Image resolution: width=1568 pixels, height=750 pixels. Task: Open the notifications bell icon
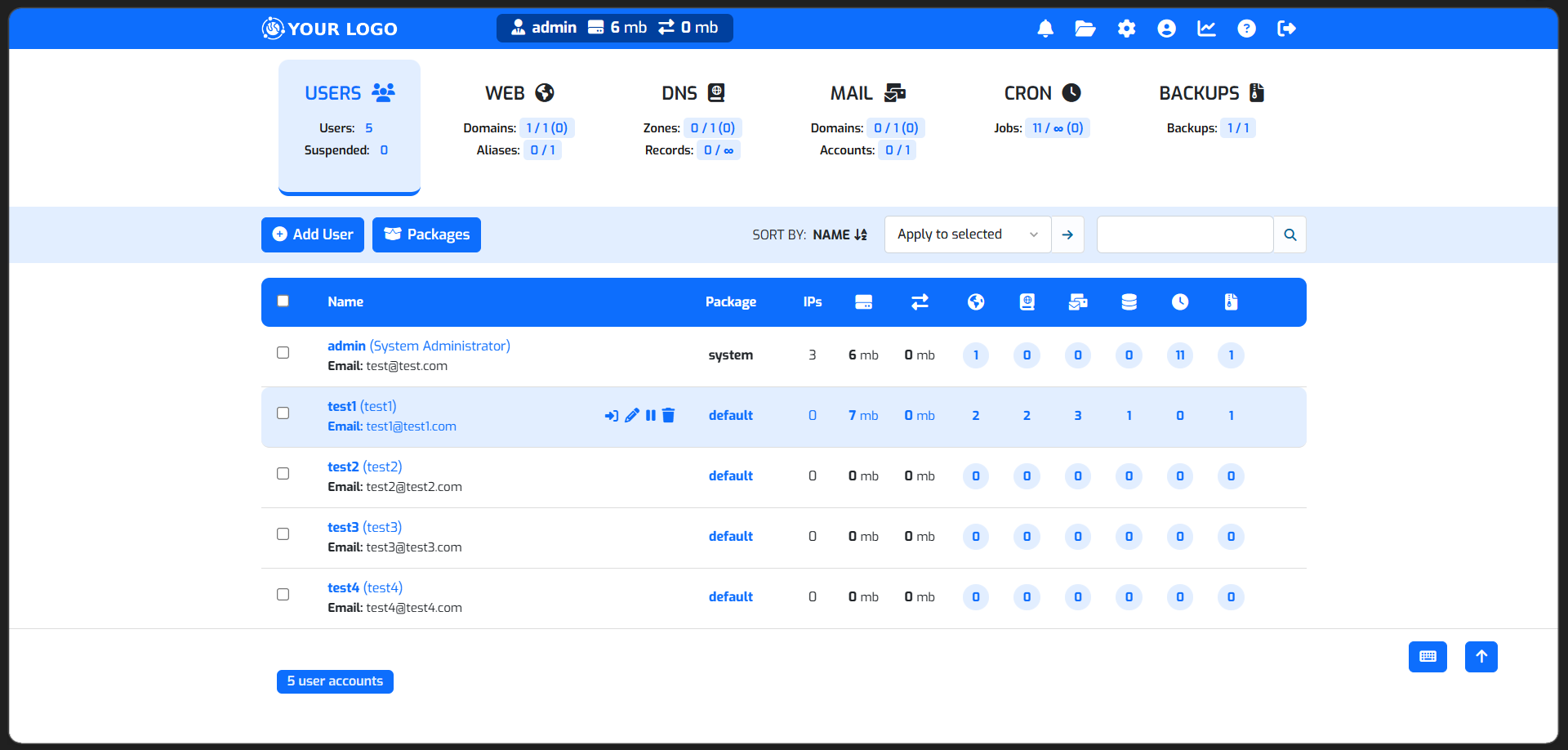(x=1045, y=29)
